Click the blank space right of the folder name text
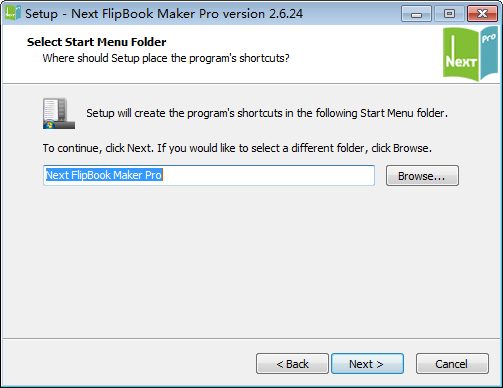Image resolution: width=503 pixels, height=388 pixels. (x=267, y=175)
